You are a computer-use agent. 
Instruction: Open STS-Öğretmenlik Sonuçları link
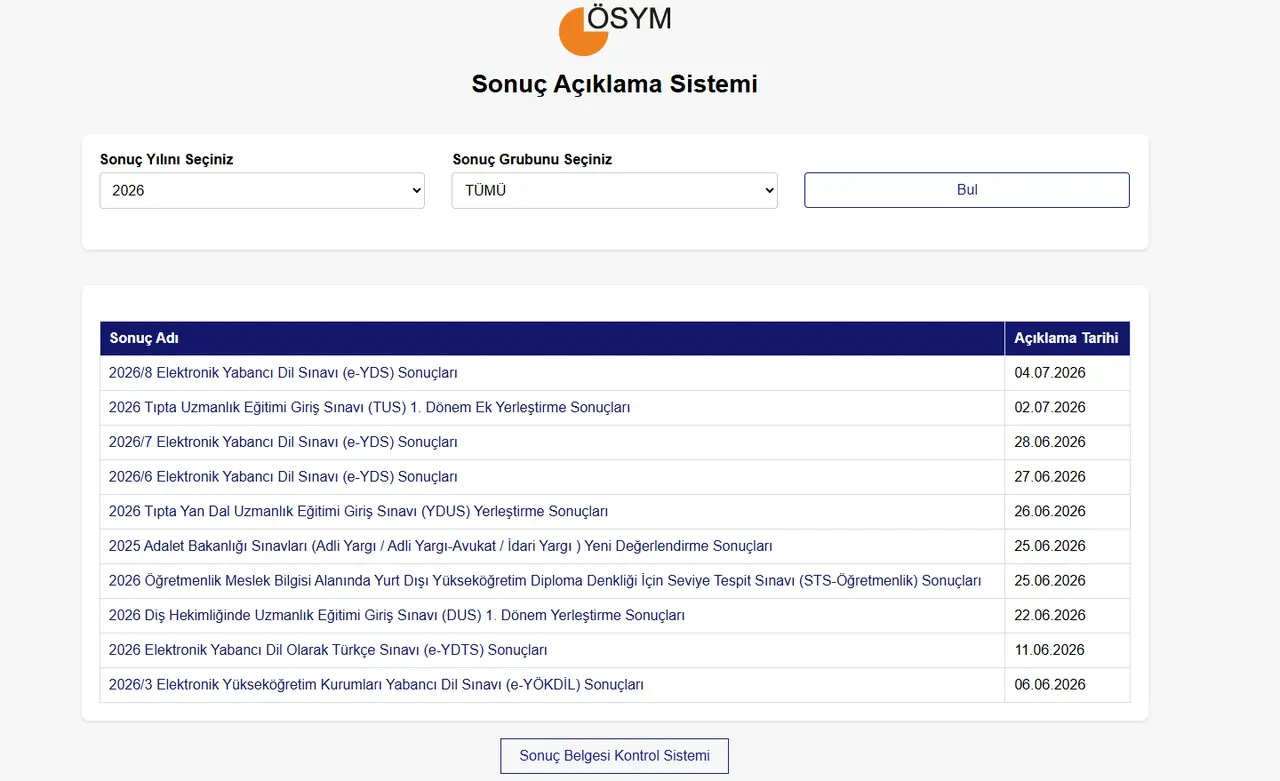click(x=545, y=581)
